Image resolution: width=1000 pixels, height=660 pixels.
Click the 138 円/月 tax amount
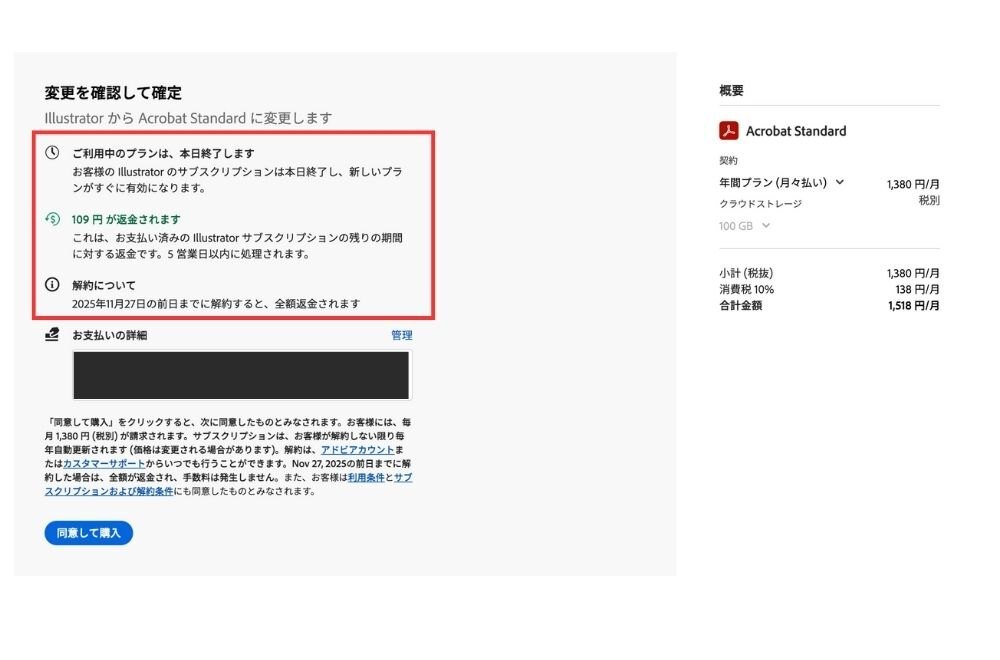tap(917, 290)
